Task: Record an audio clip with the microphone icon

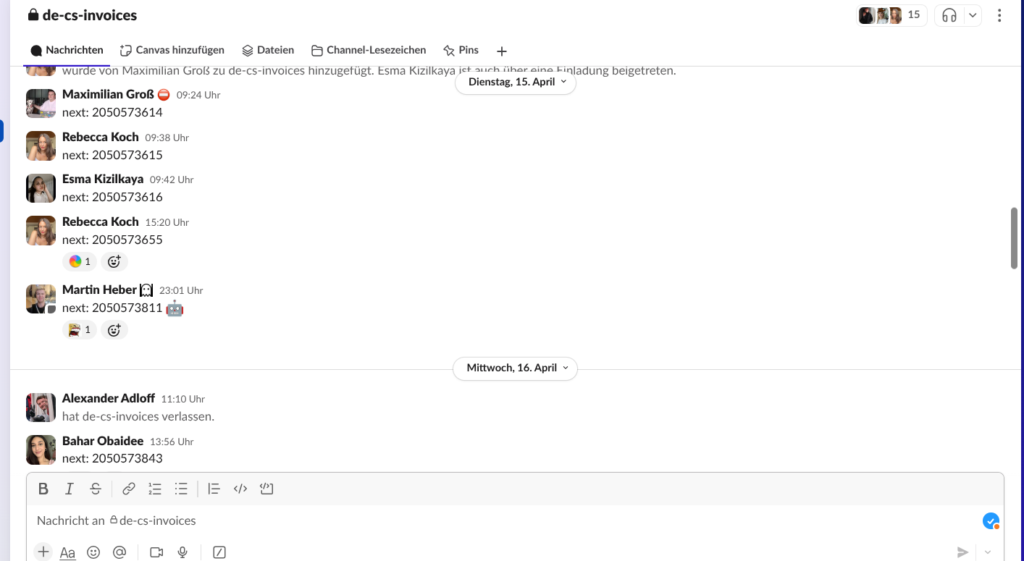Action: click(182, 552)
